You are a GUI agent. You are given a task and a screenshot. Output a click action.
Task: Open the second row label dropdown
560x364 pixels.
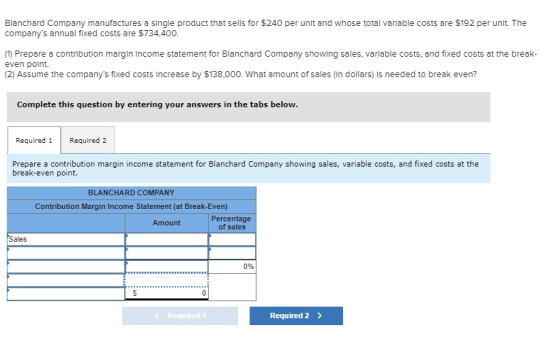click(x=66, y=253)
